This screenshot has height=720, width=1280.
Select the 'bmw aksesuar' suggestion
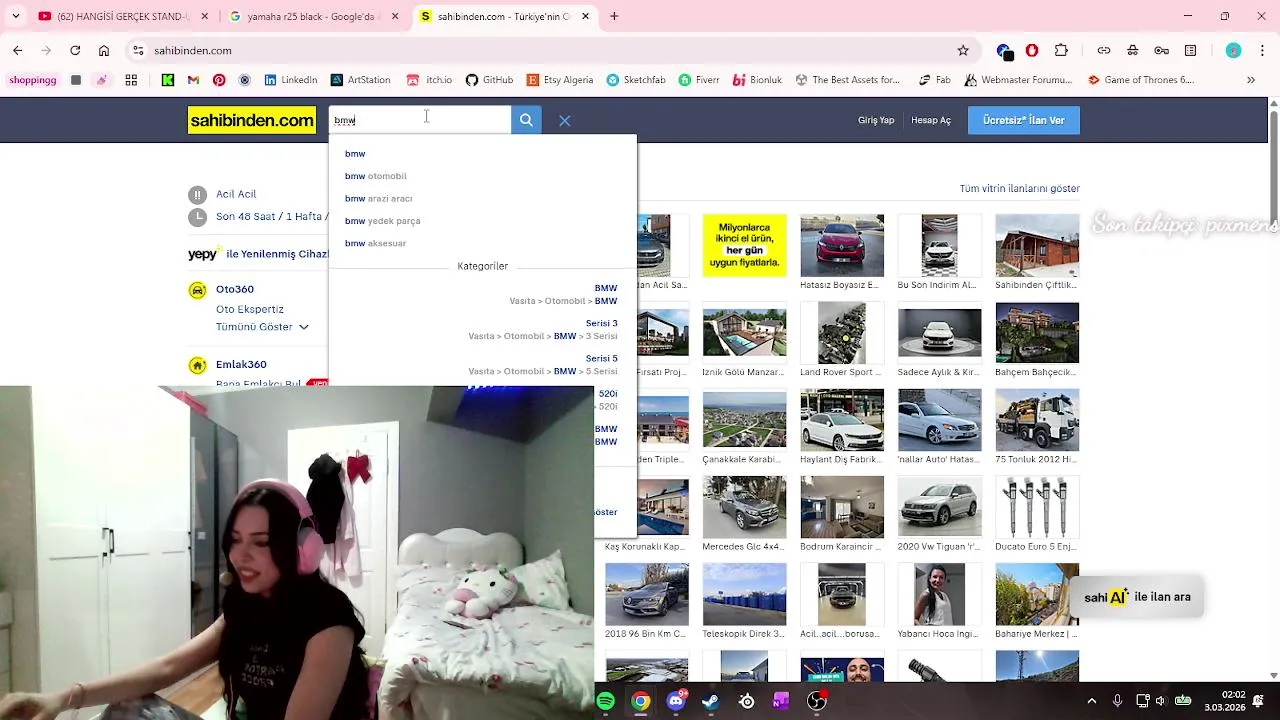[x=376, y=243]
